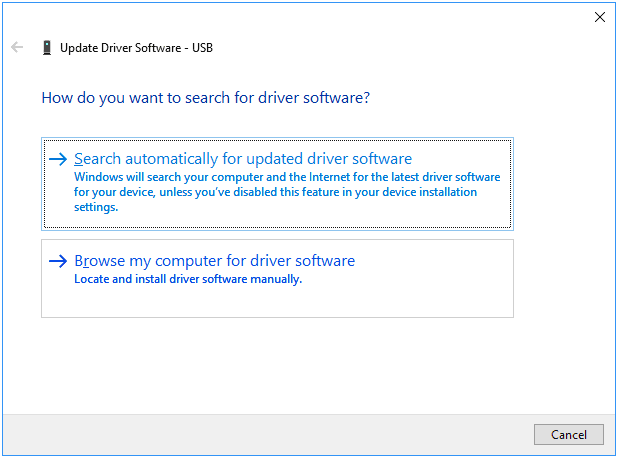Go back using the left arrow icon
Viewport: 618px width, 458px height.
tap(17, 47)
